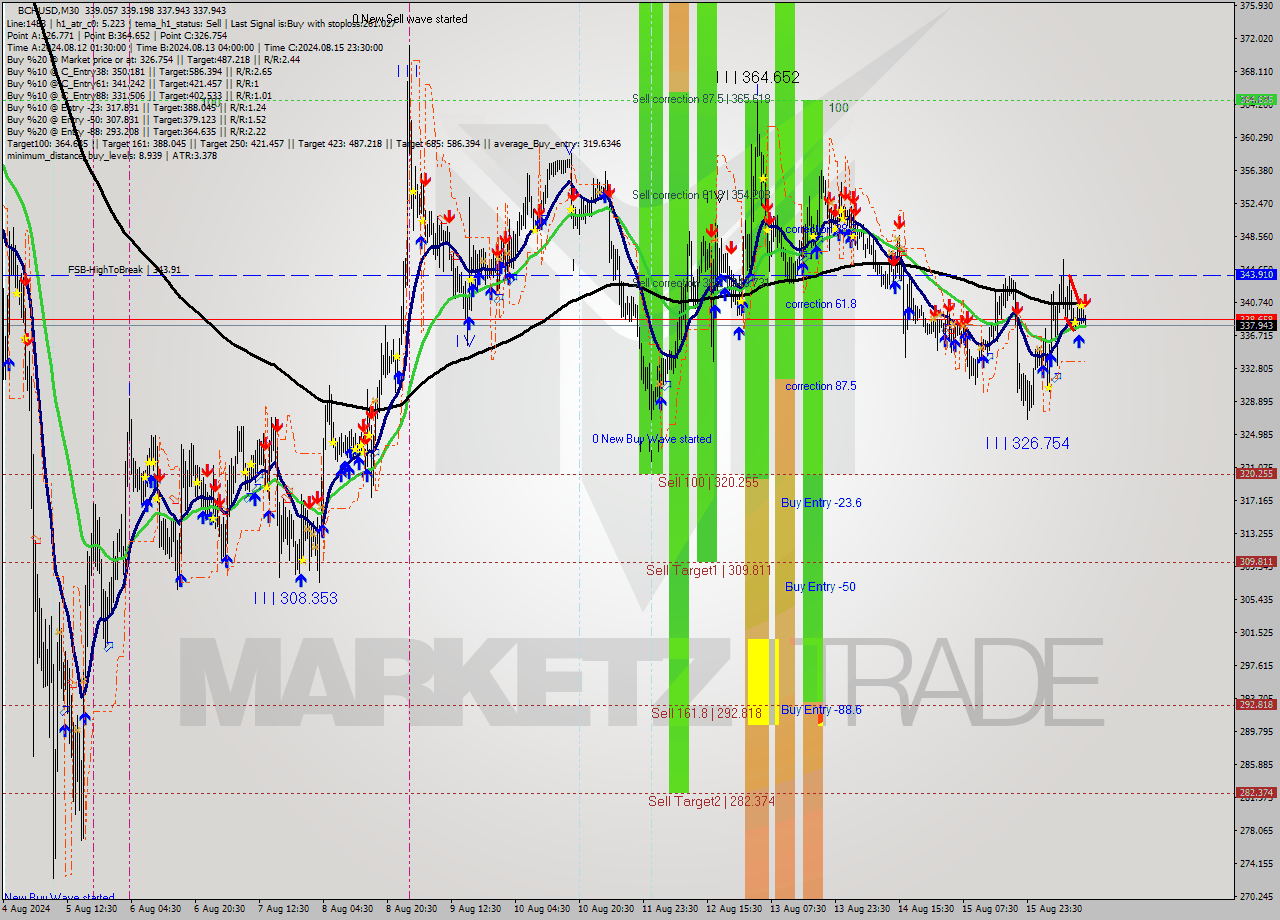Click the 'Sell 100 | 320.255' label

(708, 482)
